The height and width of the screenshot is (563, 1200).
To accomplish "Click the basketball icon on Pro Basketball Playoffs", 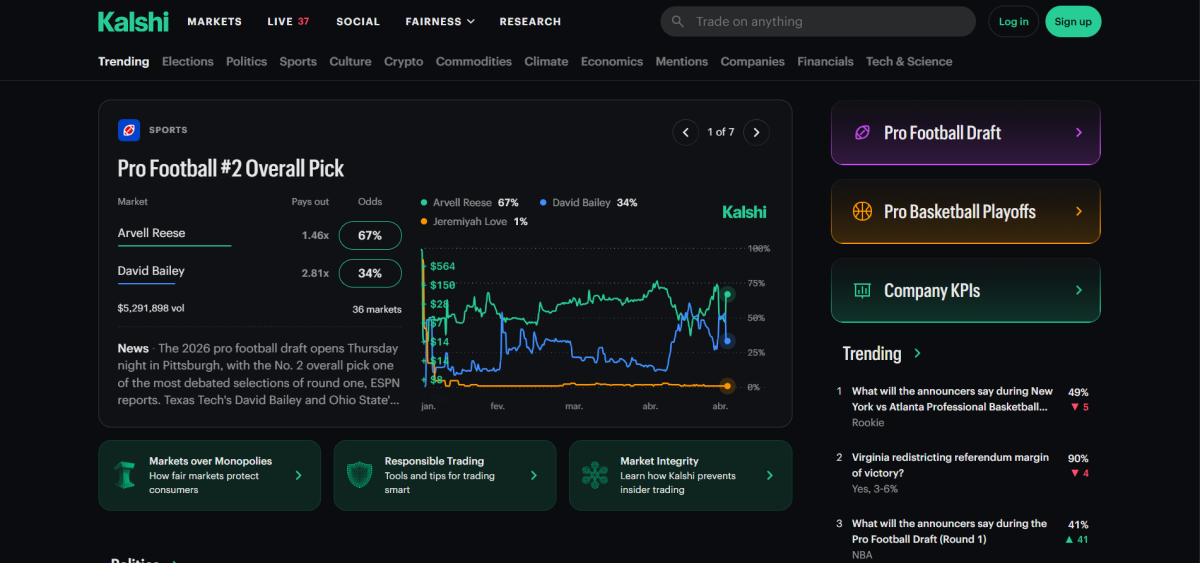I will 861,212.
